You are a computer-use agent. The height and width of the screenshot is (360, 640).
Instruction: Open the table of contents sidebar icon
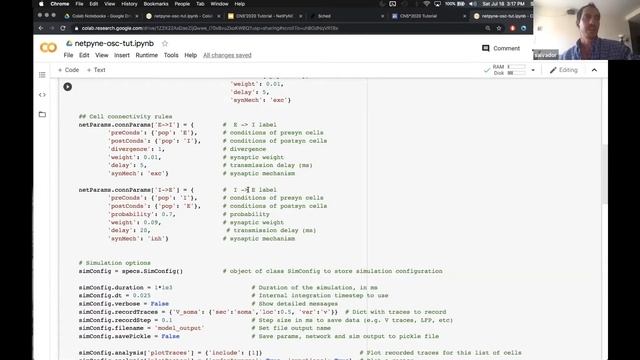42,75
